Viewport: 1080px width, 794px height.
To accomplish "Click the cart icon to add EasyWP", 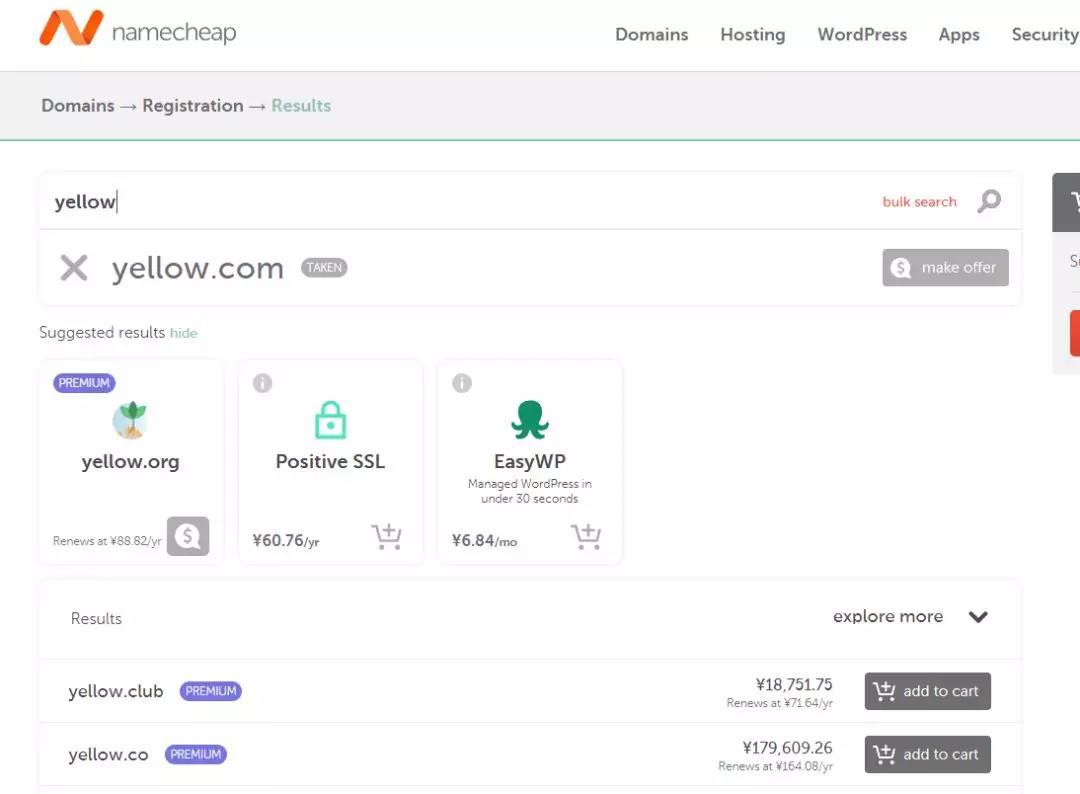I will tap(586, 537).
